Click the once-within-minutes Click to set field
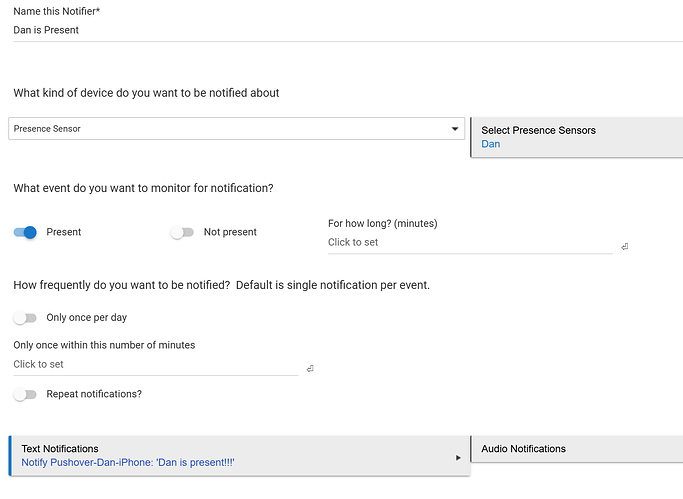The width and height of the screenshot is (683, 499). point(154,364)
